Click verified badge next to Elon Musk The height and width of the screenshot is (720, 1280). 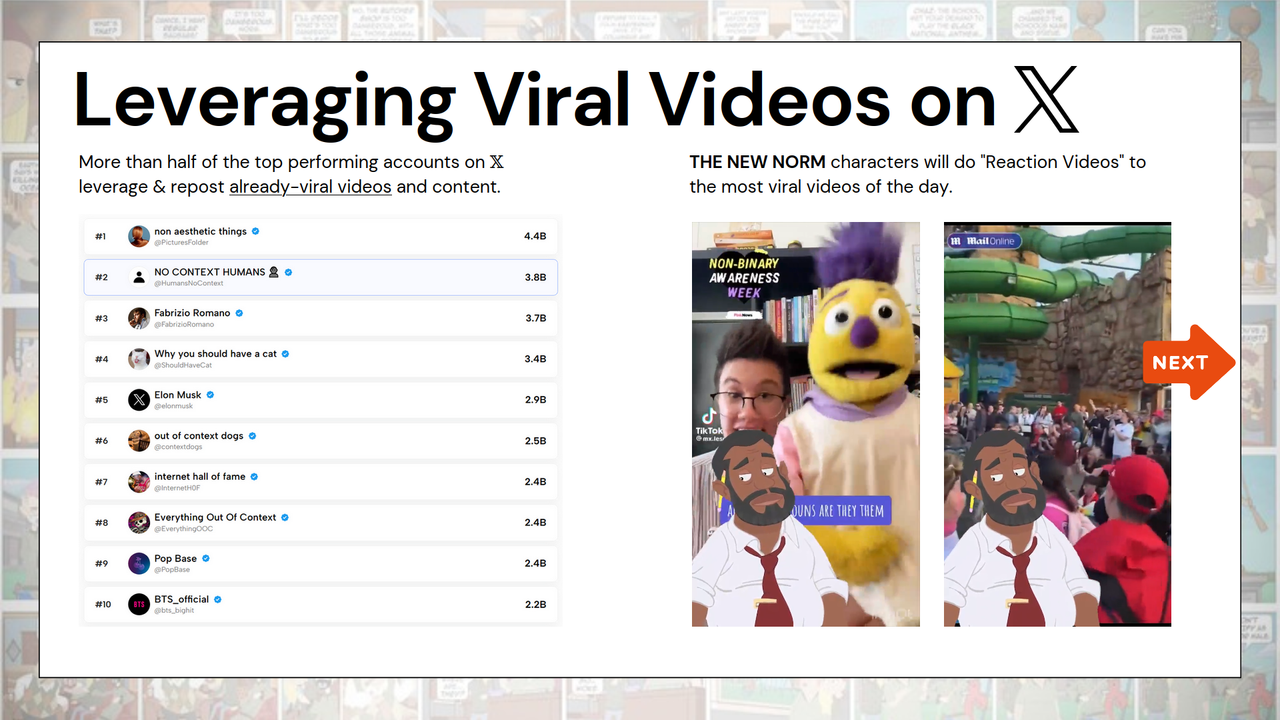(211, 395)
